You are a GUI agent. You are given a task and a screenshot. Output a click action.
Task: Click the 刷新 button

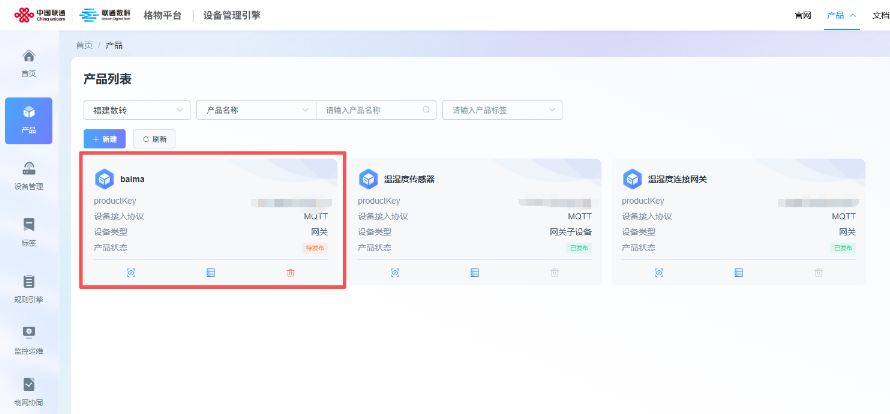click(154, 139)
